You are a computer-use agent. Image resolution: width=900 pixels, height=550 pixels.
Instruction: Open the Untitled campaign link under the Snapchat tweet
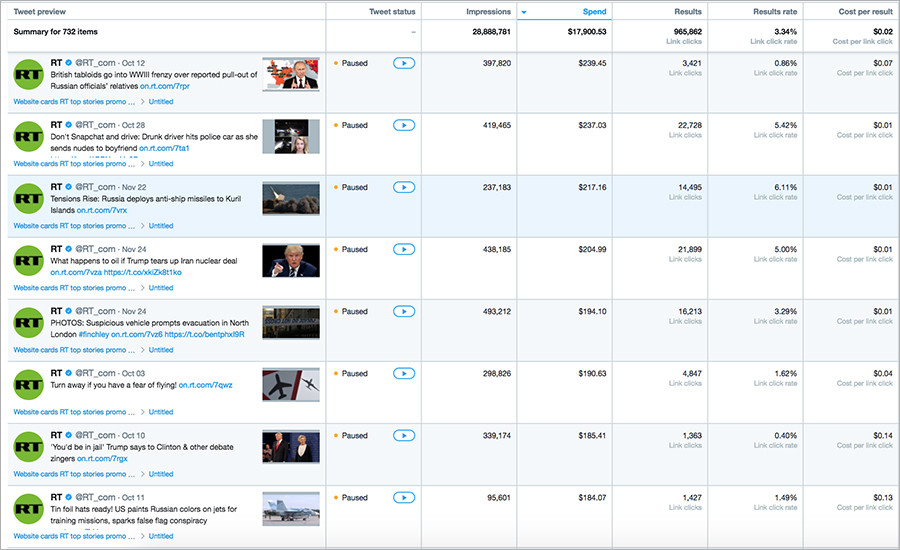(x=161, y=164)
